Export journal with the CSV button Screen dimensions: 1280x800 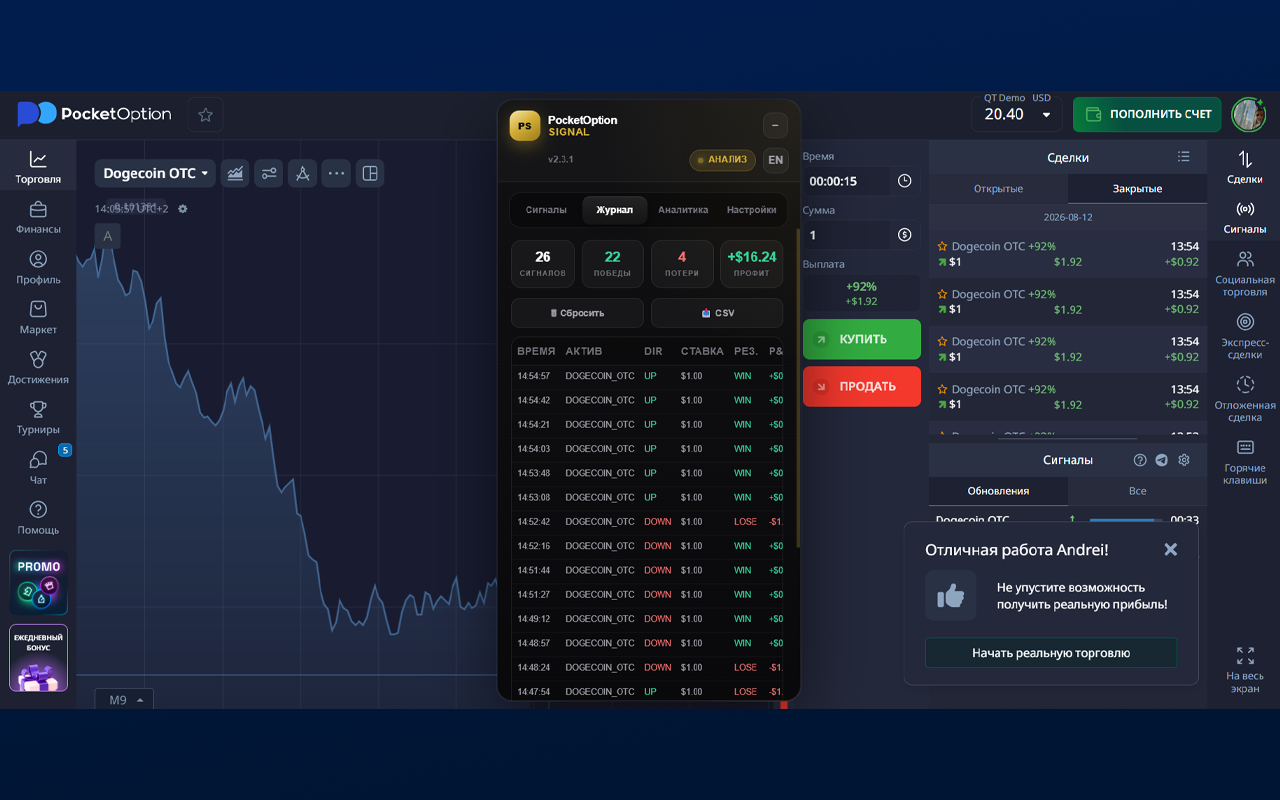[717, 313]
